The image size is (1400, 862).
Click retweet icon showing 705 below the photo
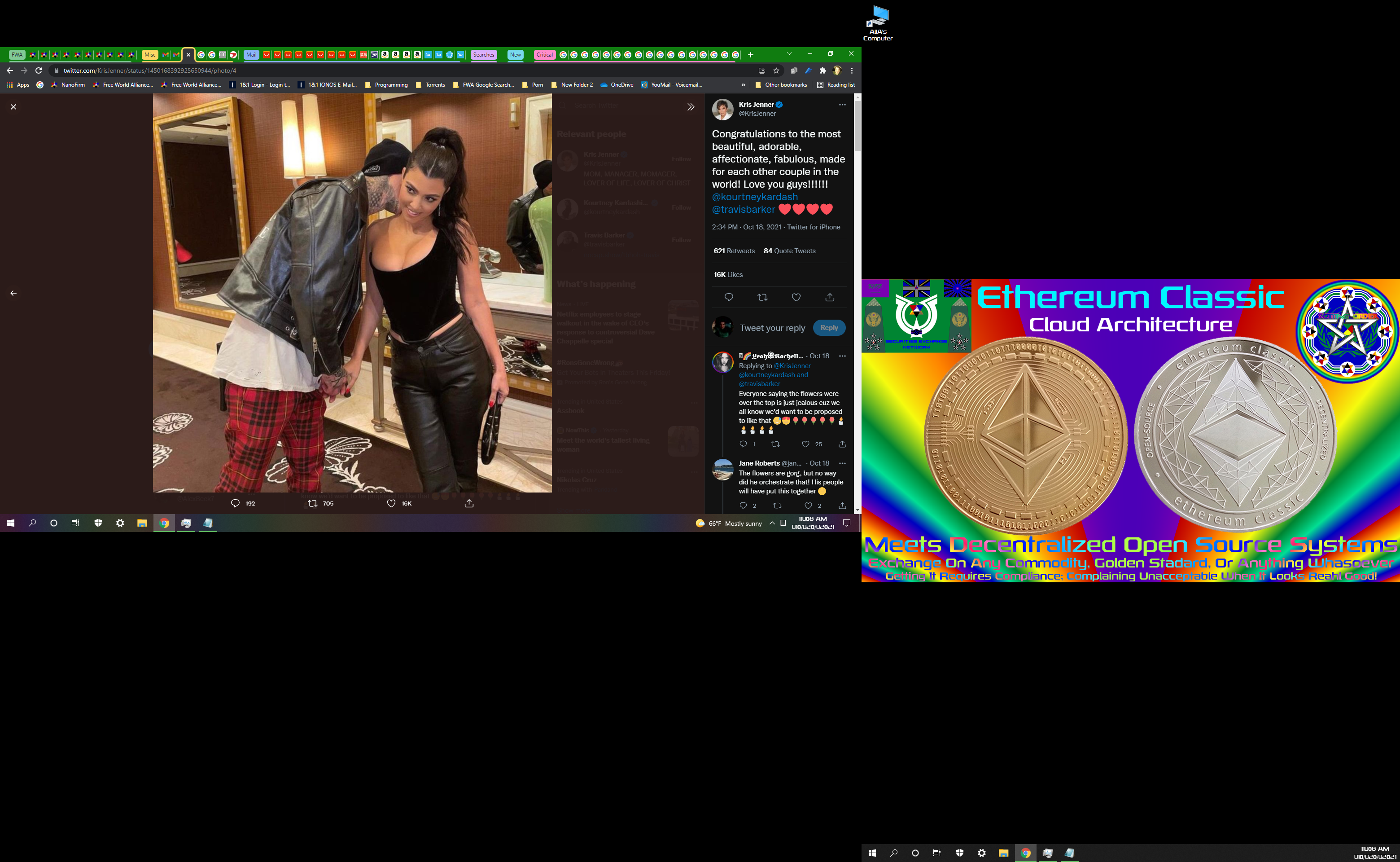(x=312, y=503)
